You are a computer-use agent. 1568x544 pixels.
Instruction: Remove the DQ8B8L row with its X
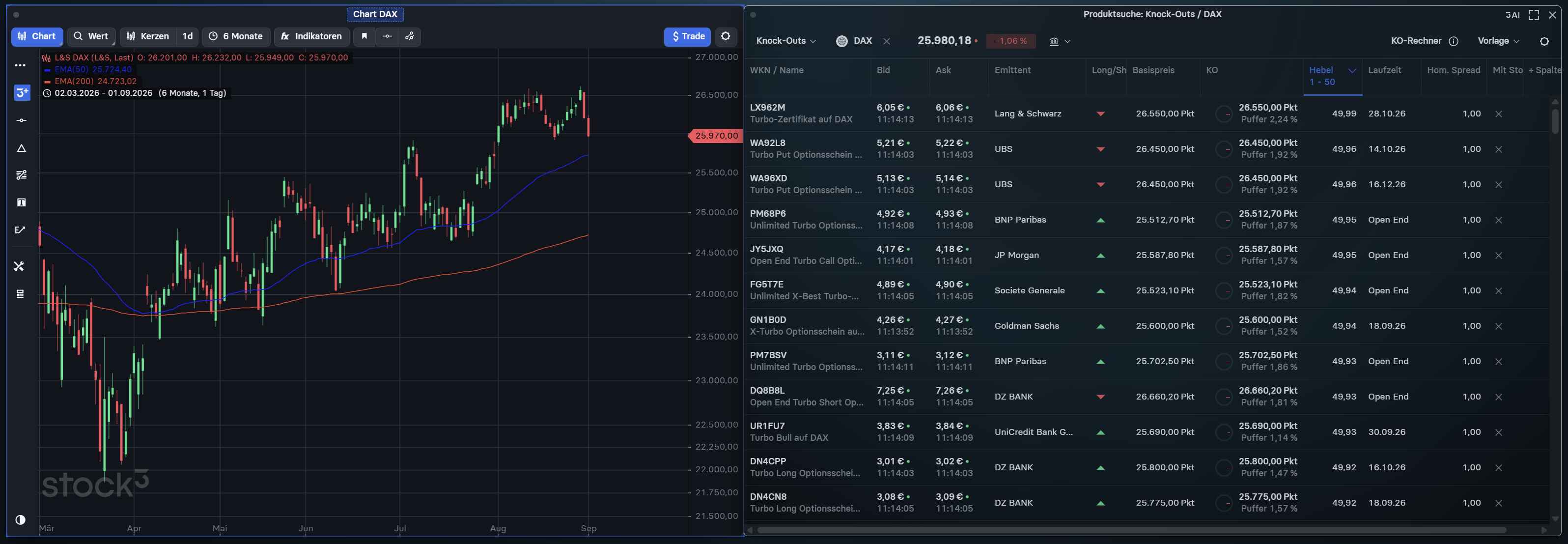tap(1499, 397)
